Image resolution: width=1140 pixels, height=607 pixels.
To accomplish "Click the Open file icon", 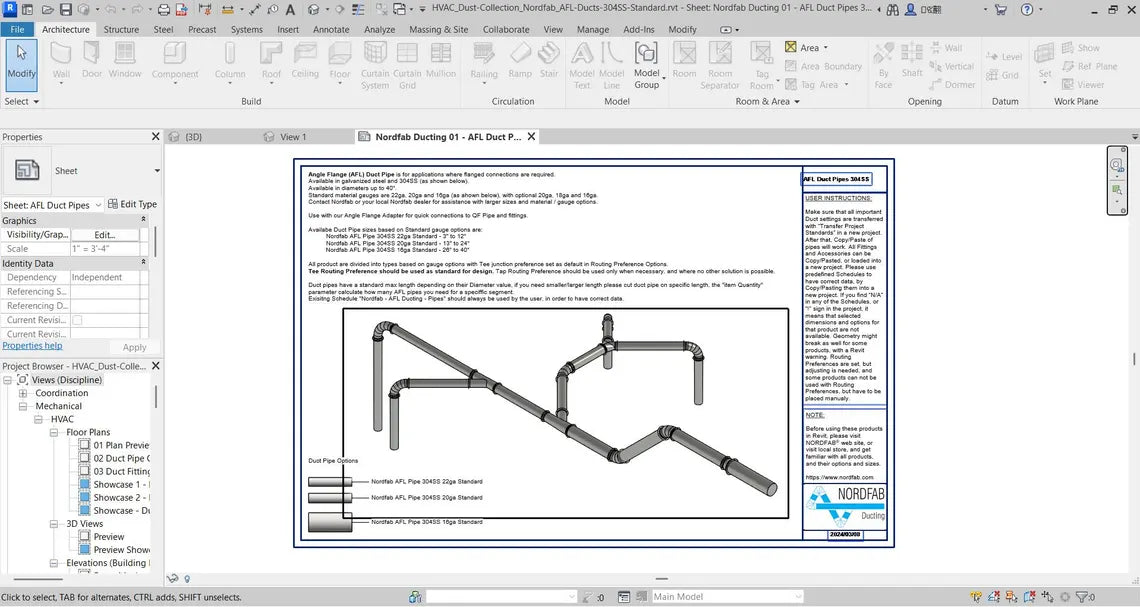I will [x=47, y=9].
